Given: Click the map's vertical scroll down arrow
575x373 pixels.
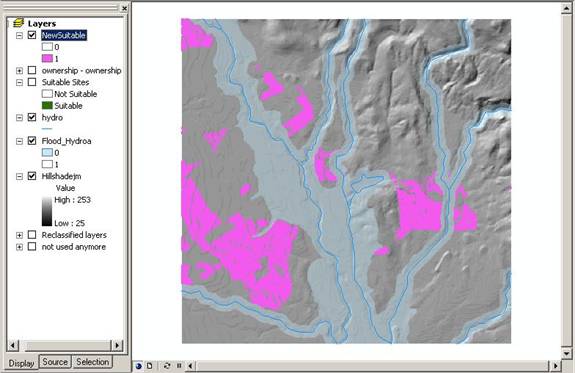Looking at the screenshot, I should (x=567, y=354).
